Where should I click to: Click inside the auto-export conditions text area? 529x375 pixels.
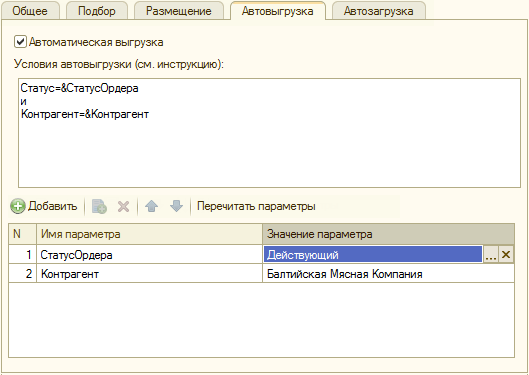(x=269, y=133)
